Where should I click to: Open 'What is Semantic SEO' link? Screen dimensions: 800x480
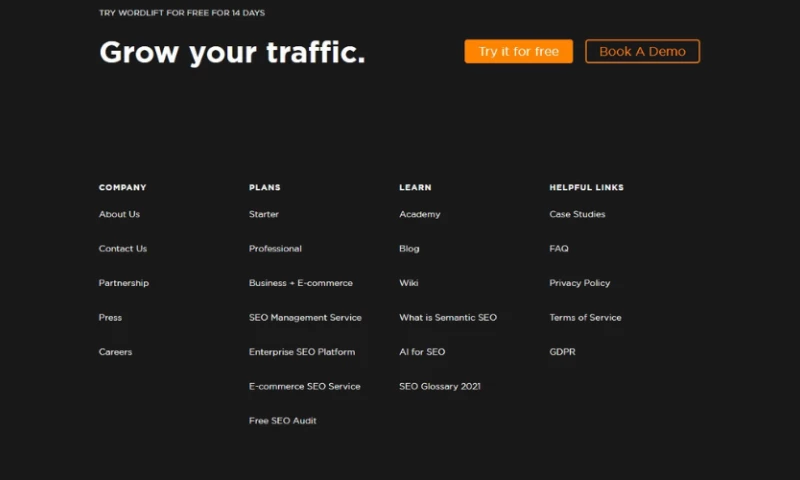(447, 318)
